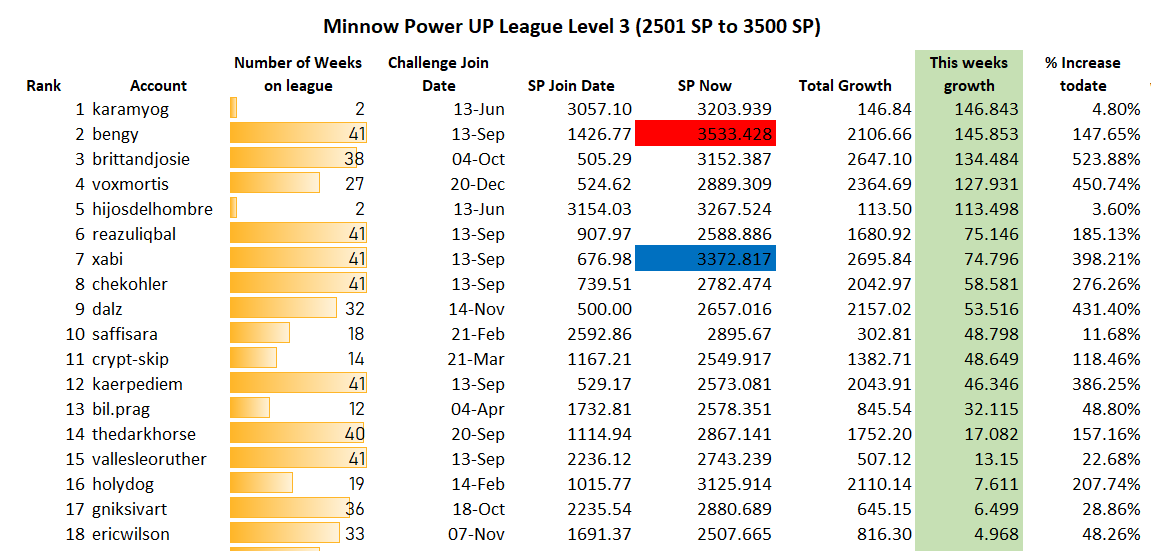Select the This weeks growth header
This screenshot has width=1151, height=551.
968,74
